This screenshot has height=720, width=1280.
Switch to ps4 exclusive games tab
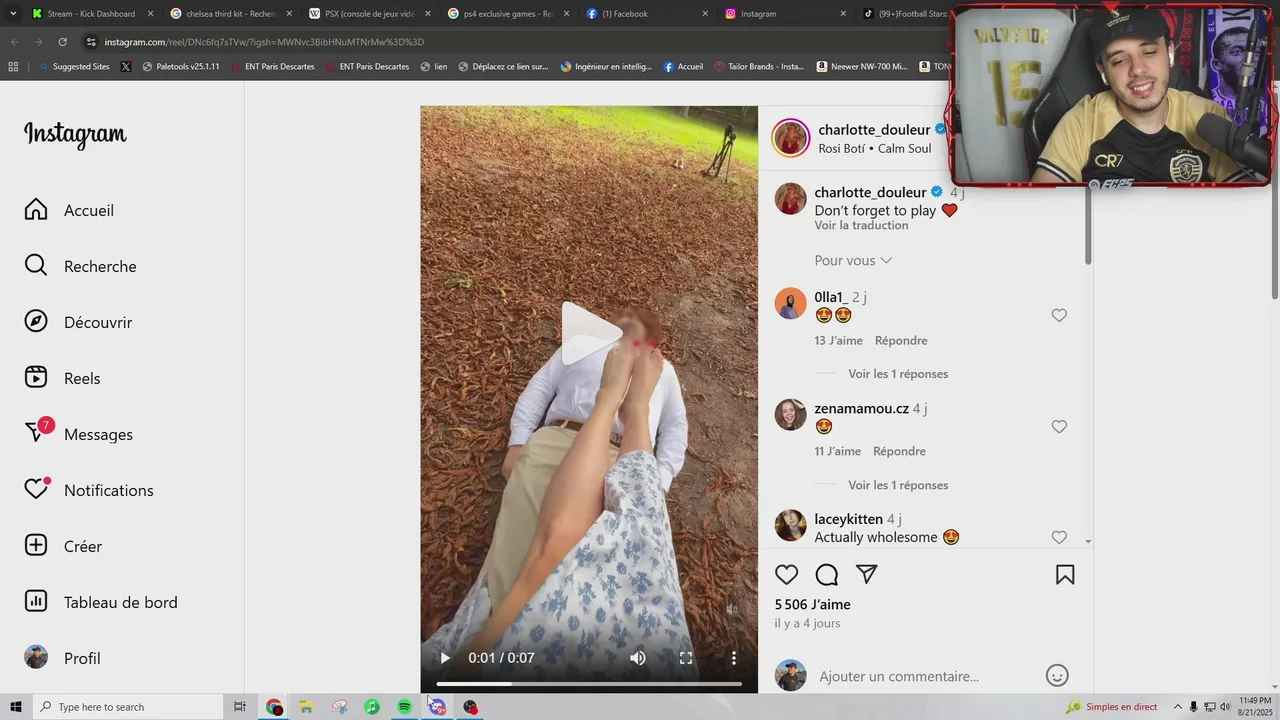508,14
